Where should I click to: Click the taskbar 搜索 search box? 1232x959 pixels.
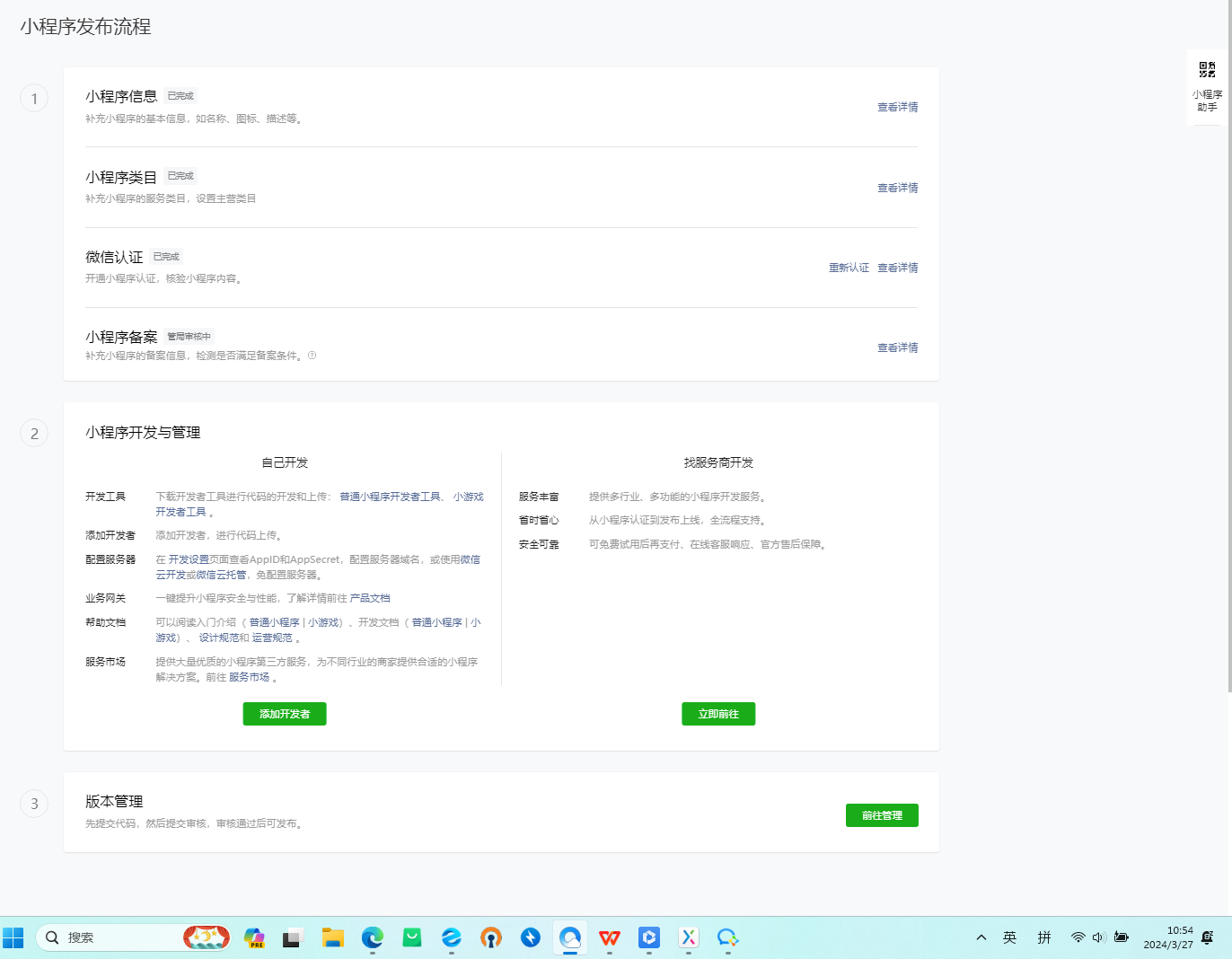tap(133, 937)
